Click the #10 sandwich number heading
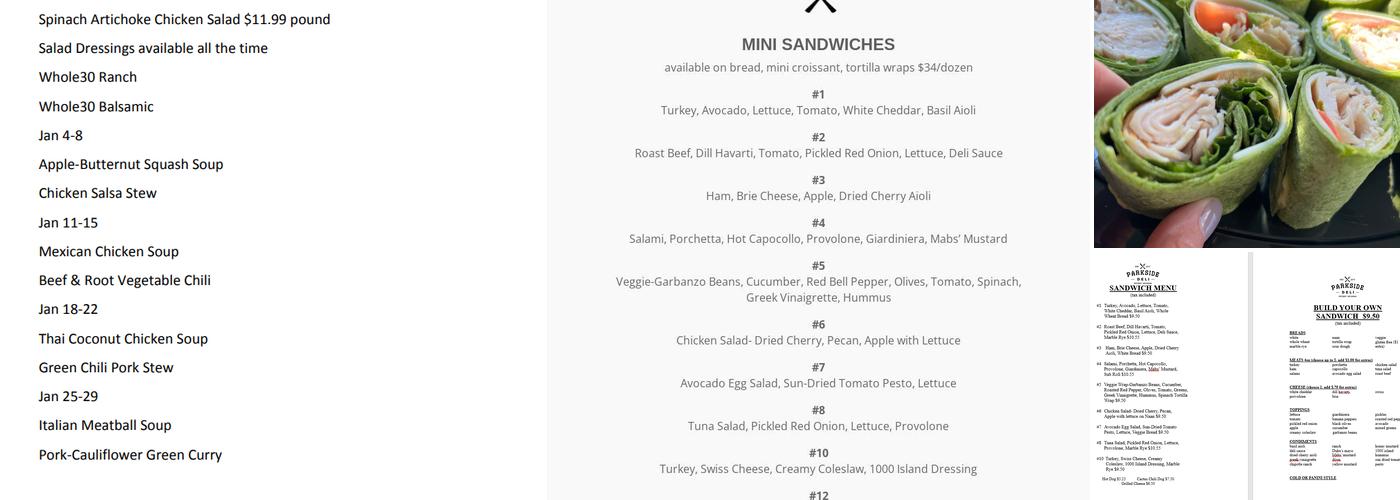The width and height of the screenshot is (1400, 500). 818,453
